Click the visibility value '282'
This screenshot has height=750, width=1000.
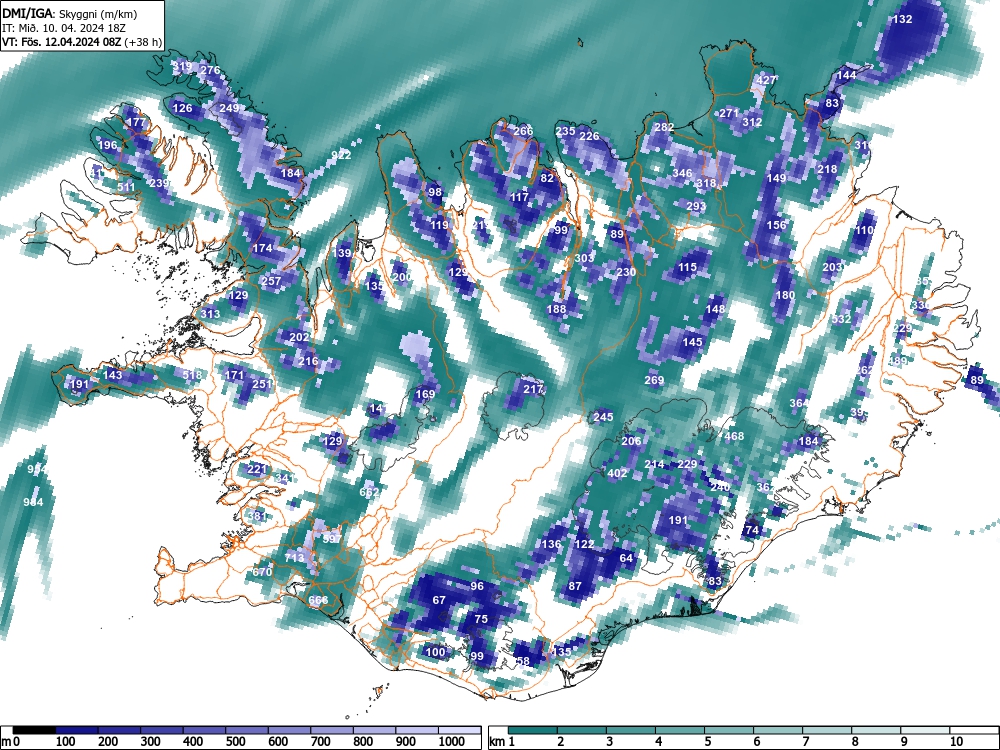pos(664,127)
